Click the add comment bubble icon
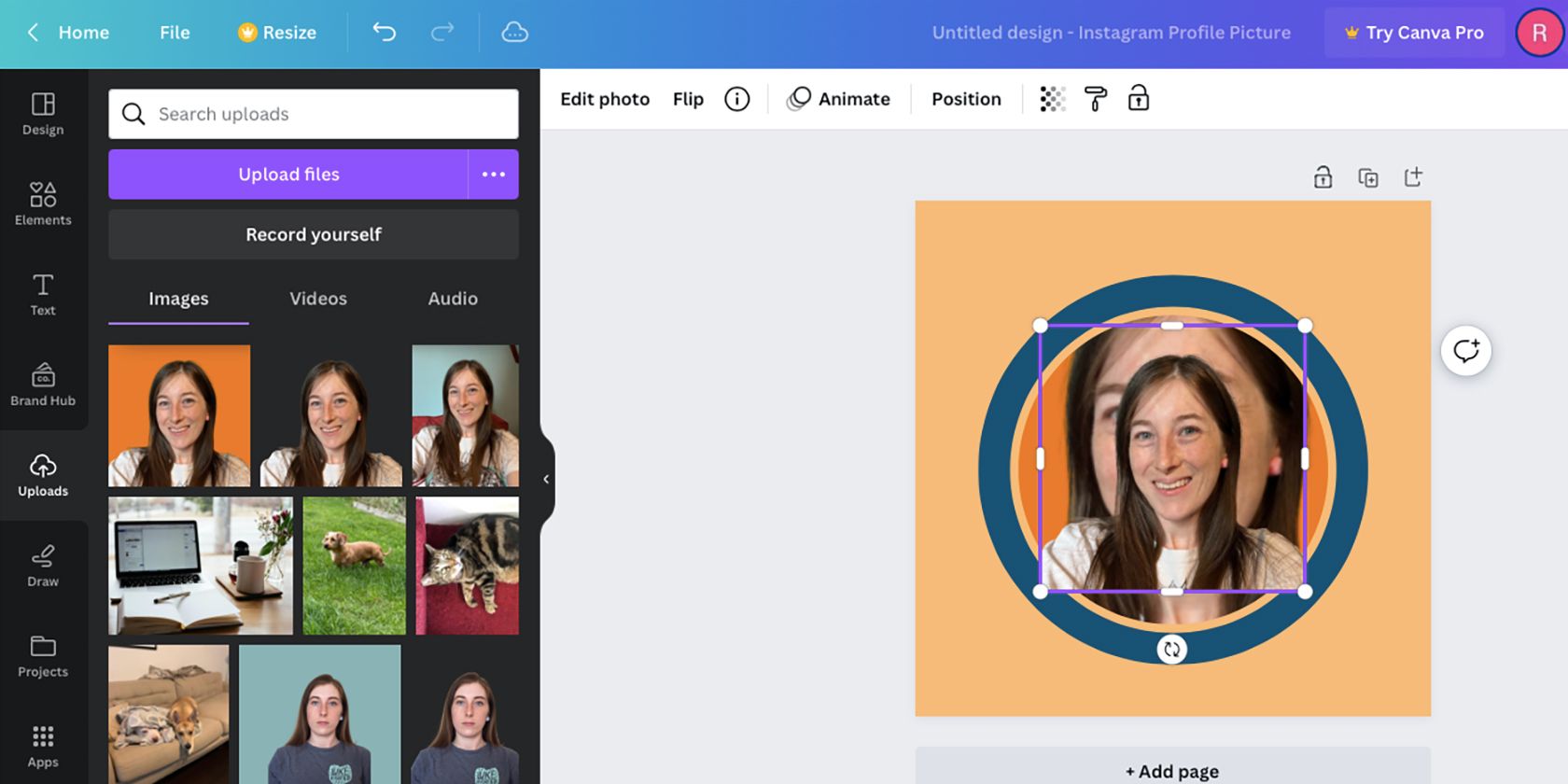 point(1465,351)
